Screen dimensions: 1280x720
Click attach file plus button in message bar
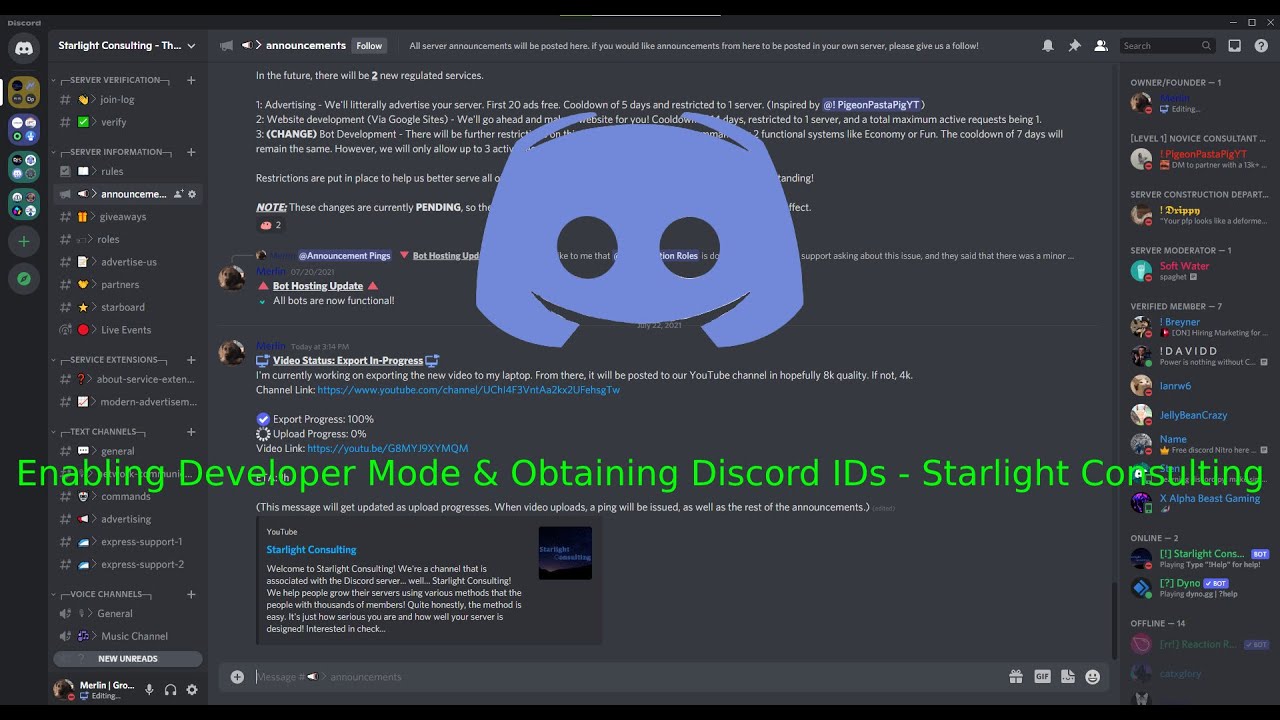coord(237,677)
